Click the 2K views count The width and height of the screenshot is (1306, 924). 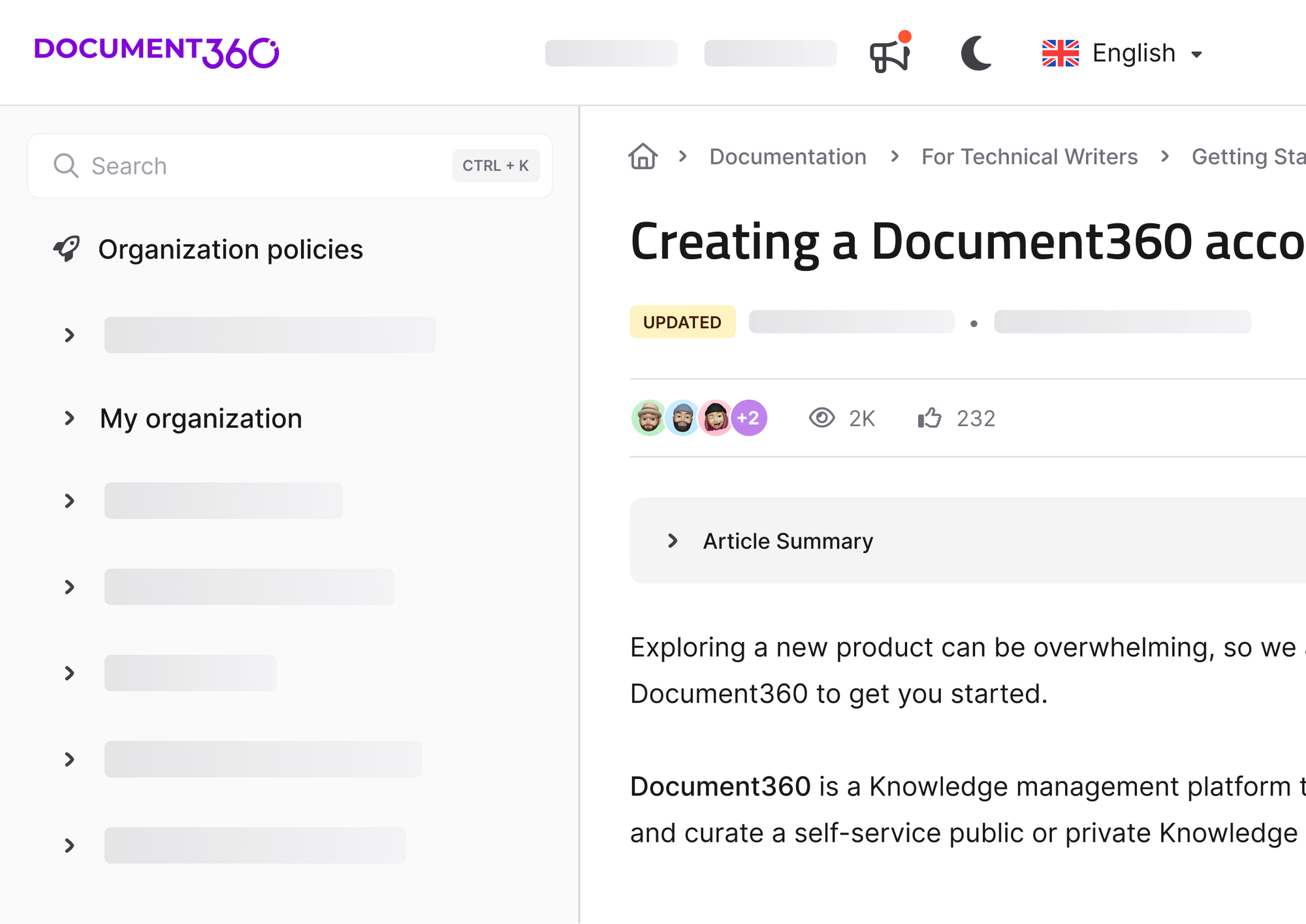coord(862,419)
